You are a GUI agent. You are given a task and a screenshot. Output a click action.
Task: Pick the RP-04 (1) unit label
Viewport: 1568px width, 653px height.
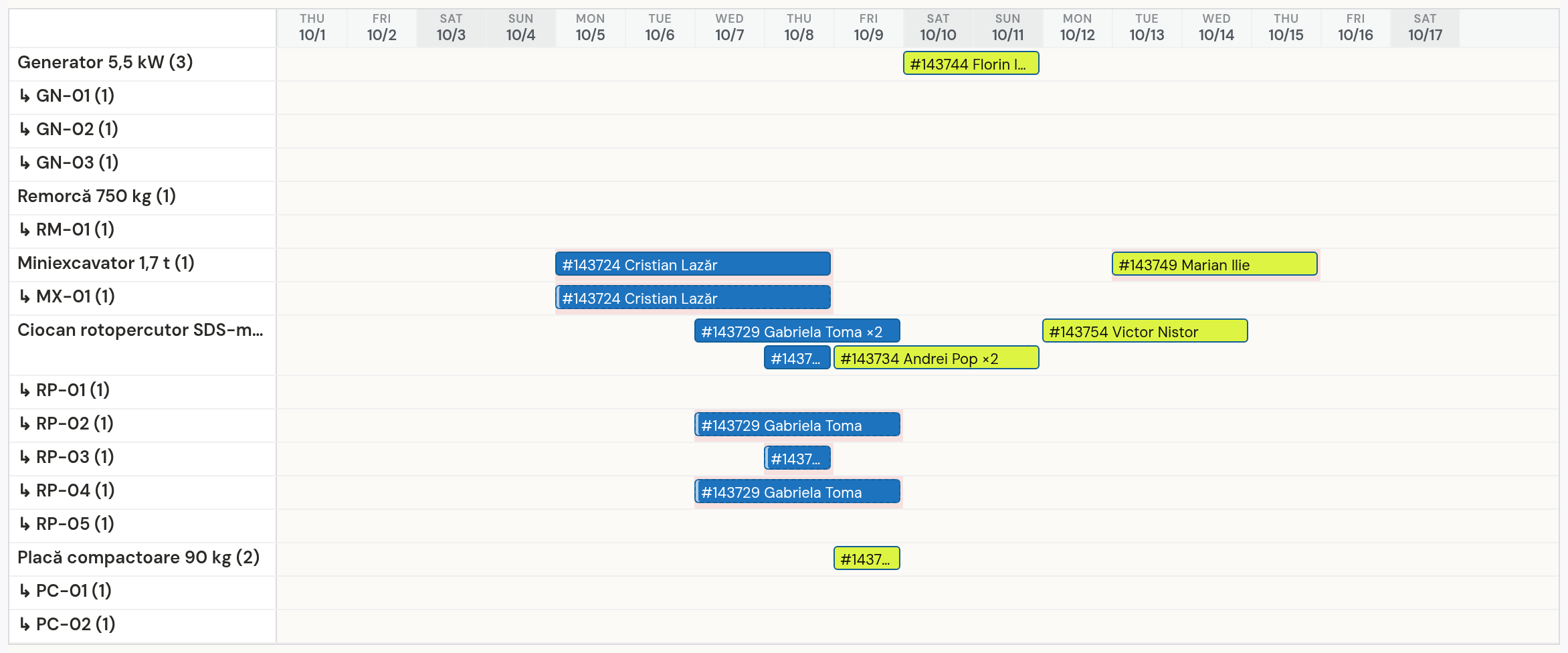[x=67, y=491]
